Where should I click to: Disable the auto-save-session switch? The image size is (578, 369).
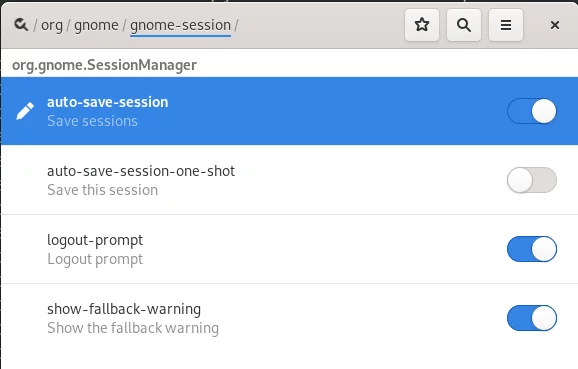pyautogui.click(x=532, y=111)
